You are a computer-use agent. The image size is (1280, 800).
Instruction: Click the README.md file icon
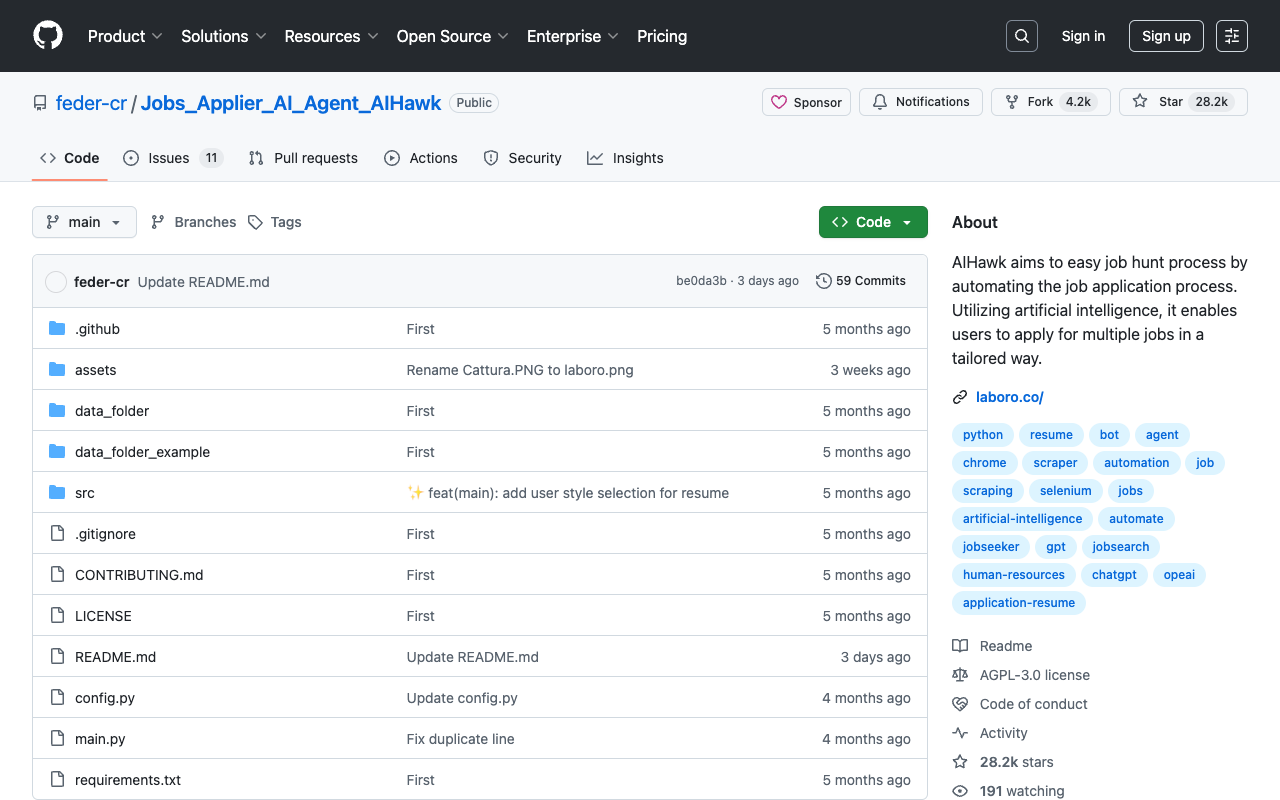(57, 657)
